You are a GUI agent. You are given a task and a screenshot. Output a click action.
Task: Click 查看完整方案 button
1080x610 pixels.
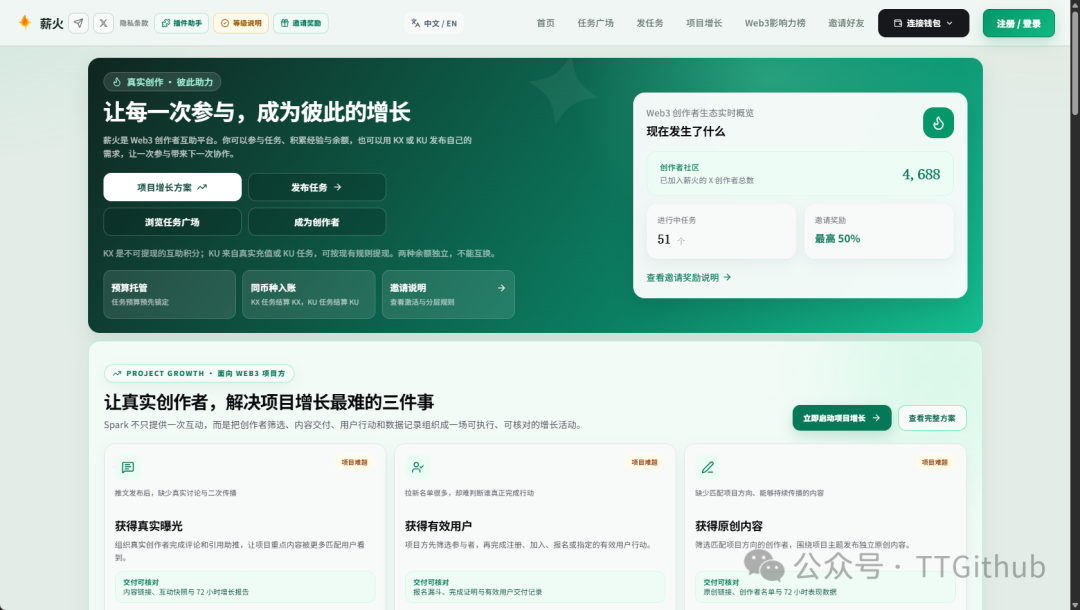(932, 418)
